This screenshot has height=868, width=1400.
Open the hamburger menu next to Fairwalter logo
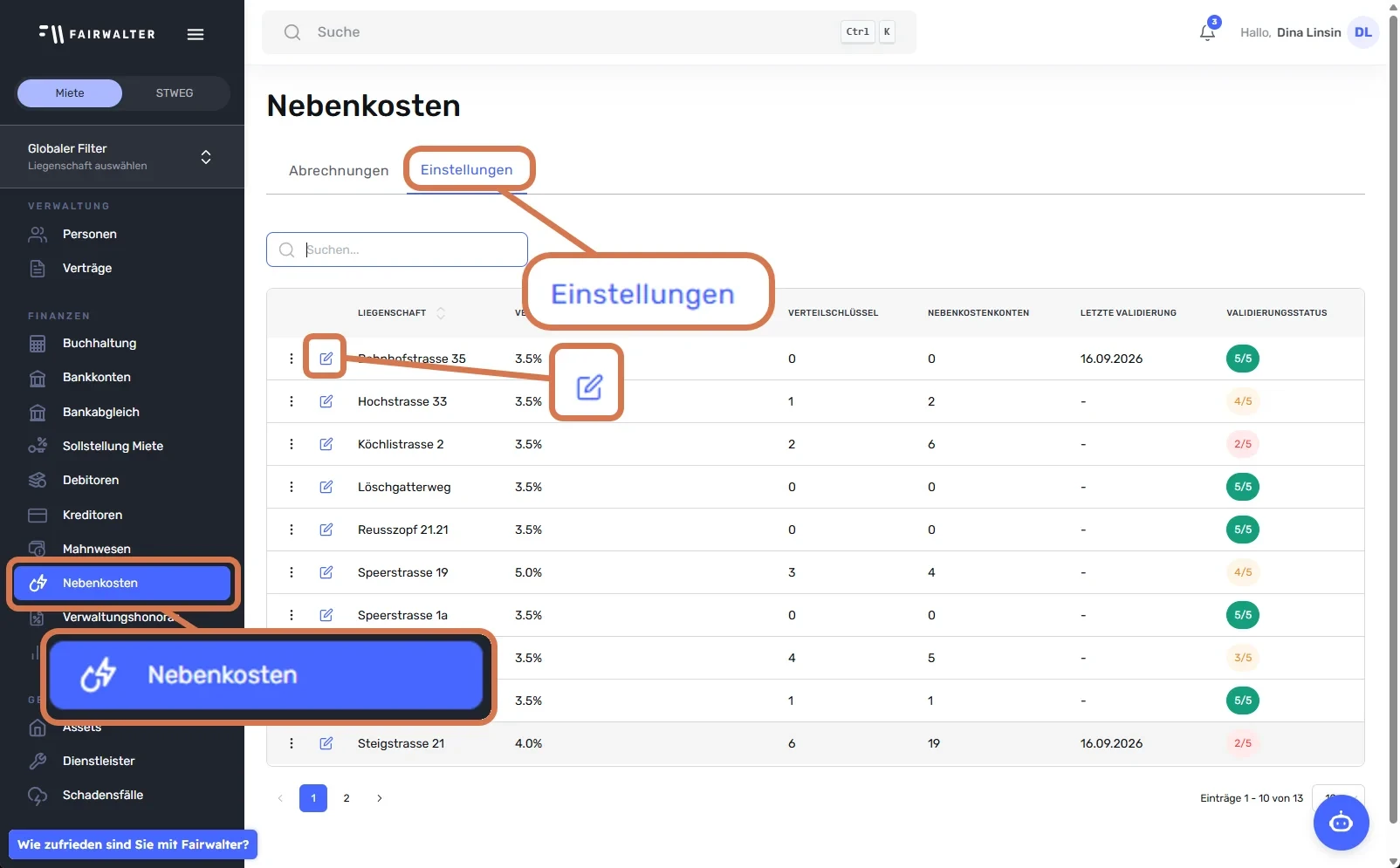[196, 34]
